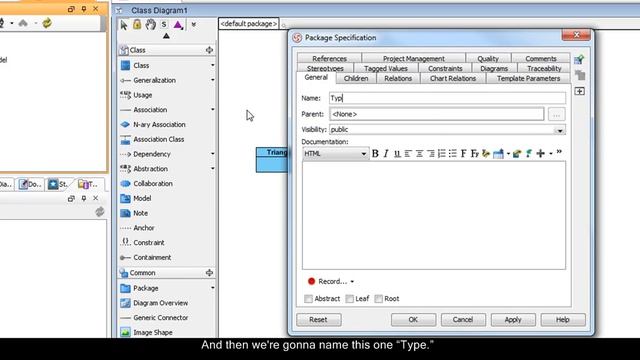Click the Documentation text area
Image resolution: width=640 pixels, height=360 pixels.
pos(434,215)
